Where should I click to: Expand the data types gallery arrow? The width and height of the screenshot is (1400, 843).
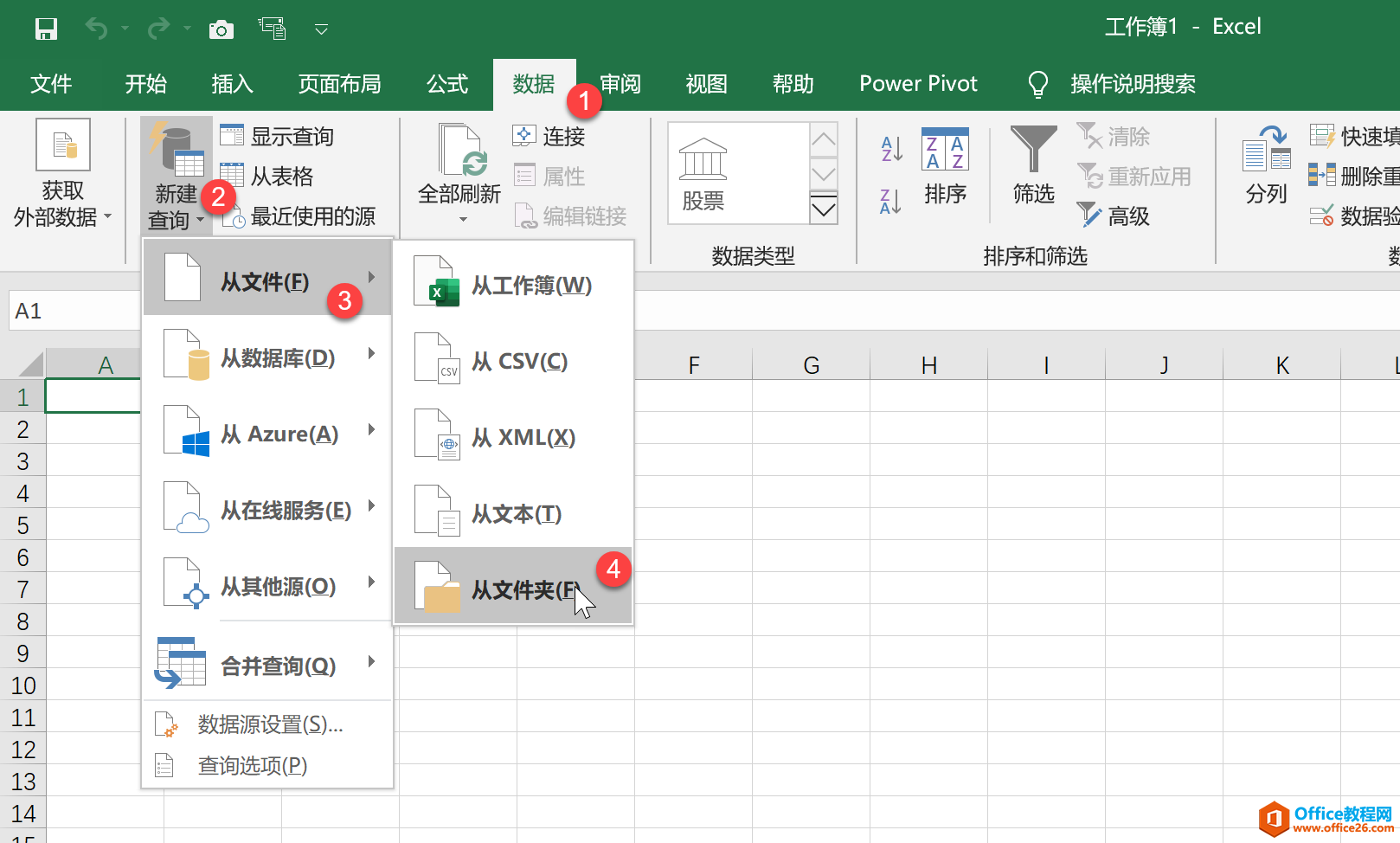click(824, 209)
